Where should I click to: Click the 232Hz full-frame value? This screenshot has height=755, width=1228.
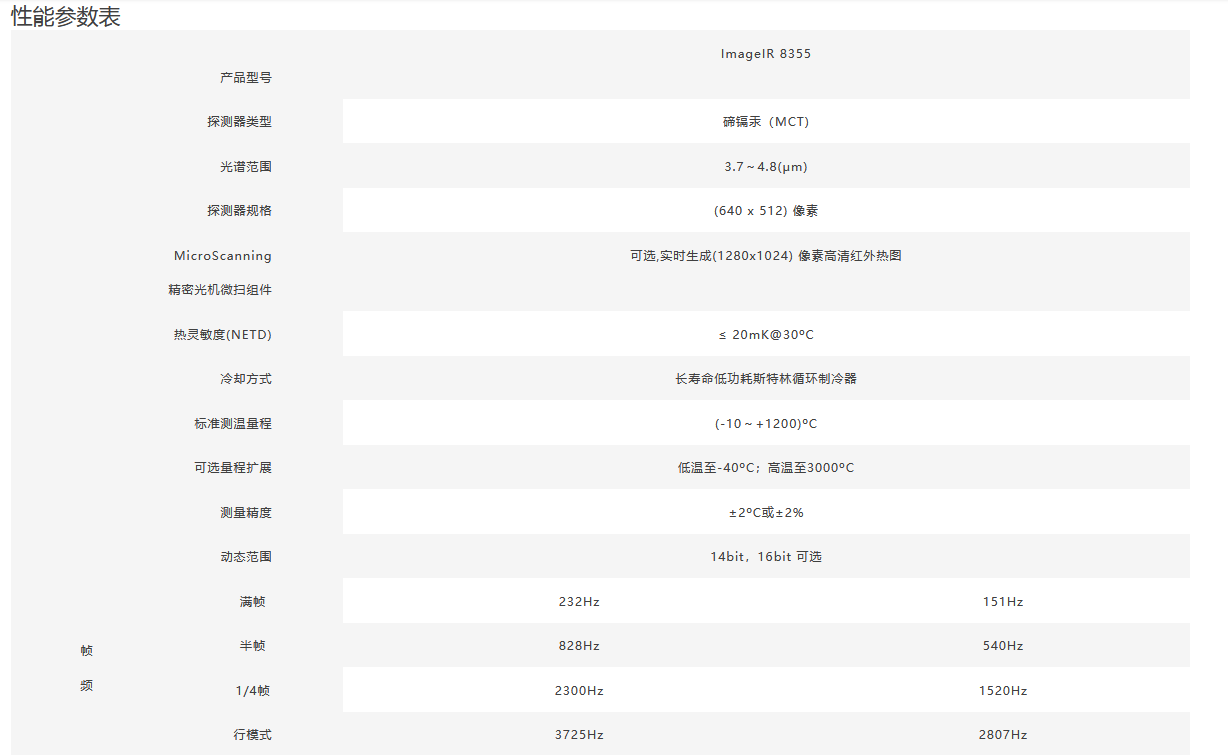[x=579, y=602]
